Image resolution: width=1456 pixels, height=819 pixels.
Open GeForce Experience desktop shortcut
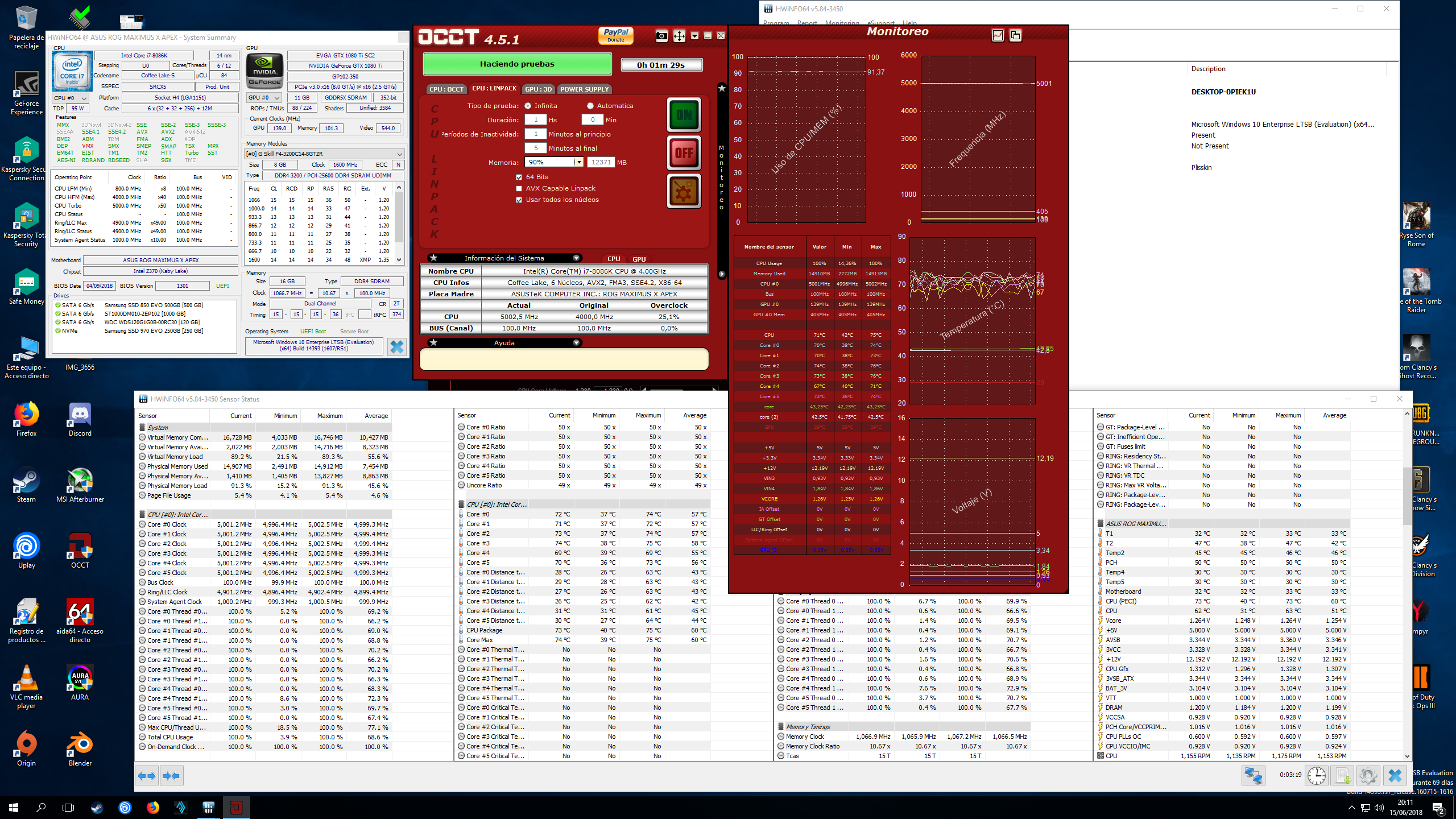[x=26, y=93]
